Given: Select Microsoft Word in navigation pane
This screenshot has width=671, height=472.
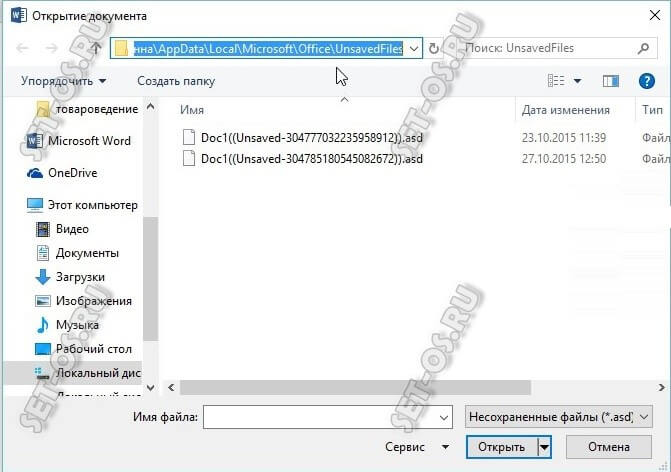Looking at the screenshot, I should (x=78, y=141).
